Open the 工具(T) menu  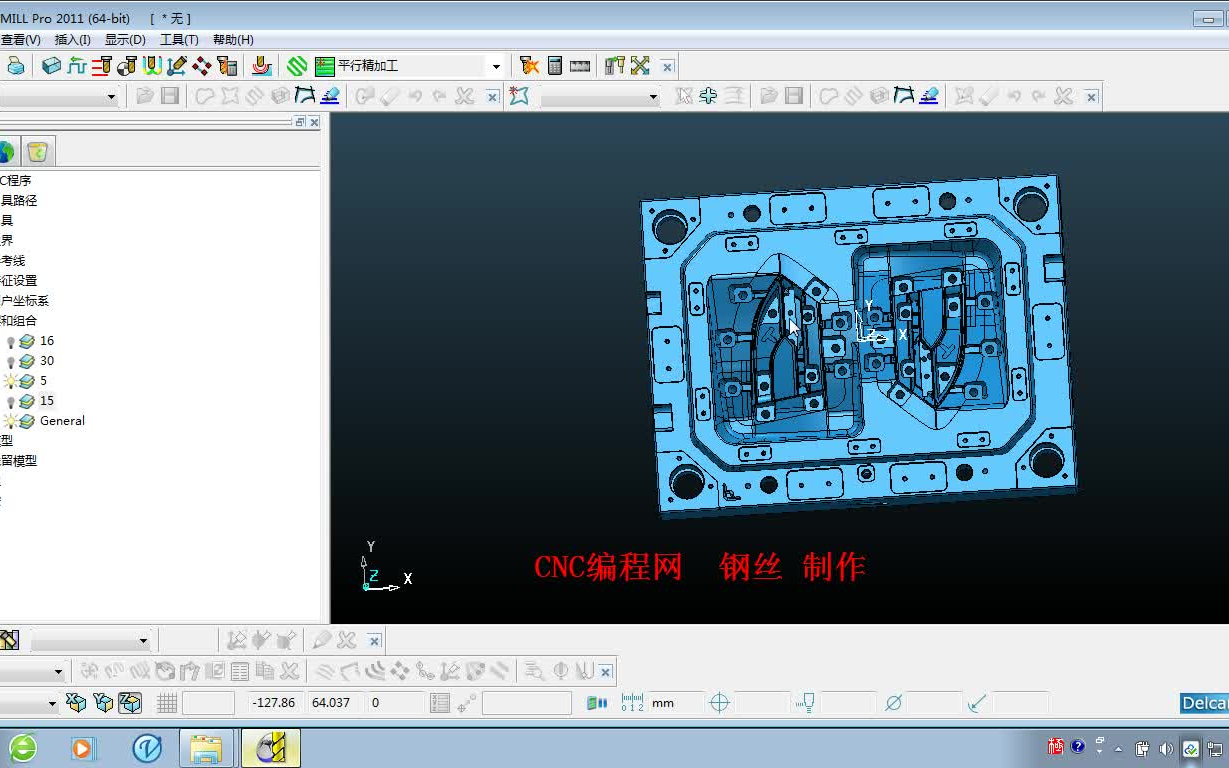tap(179, 40)
